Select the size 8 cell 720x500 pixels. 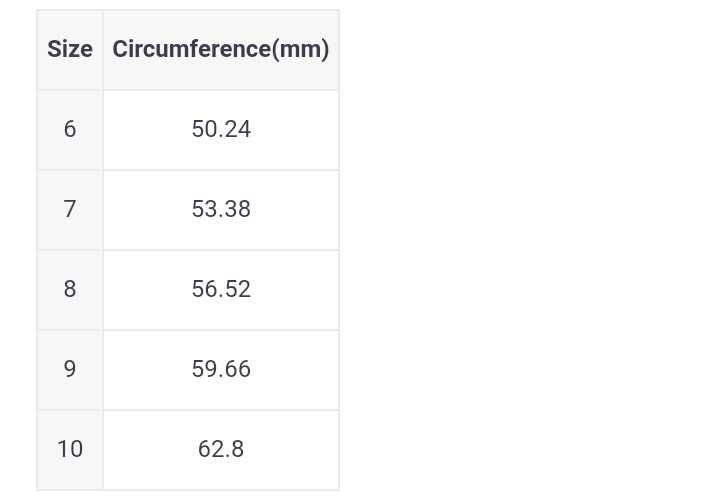(x=70, y=290)
